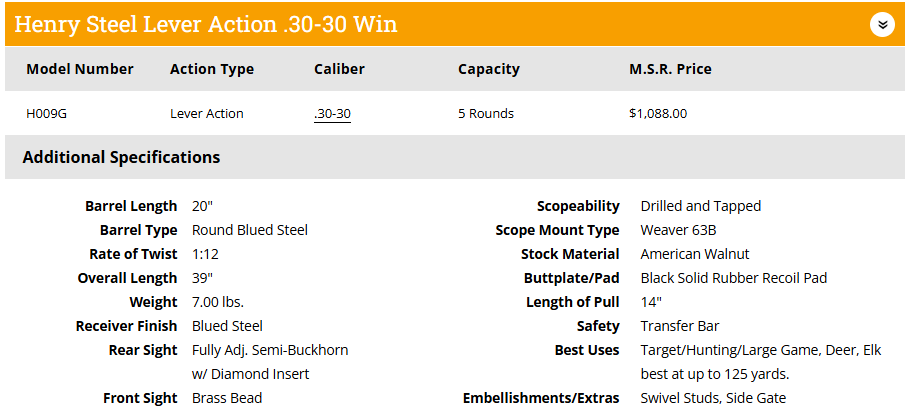The image size is (910, 416).
Task: Click the Rate of Twist 1:12 value
Action: pyautogui.click(x=205, y=254)
